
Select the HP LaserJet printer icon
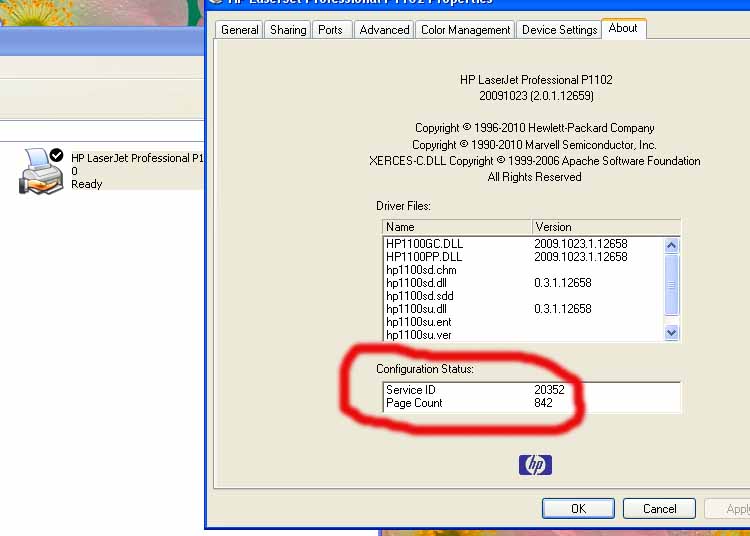tap(41, 171)
